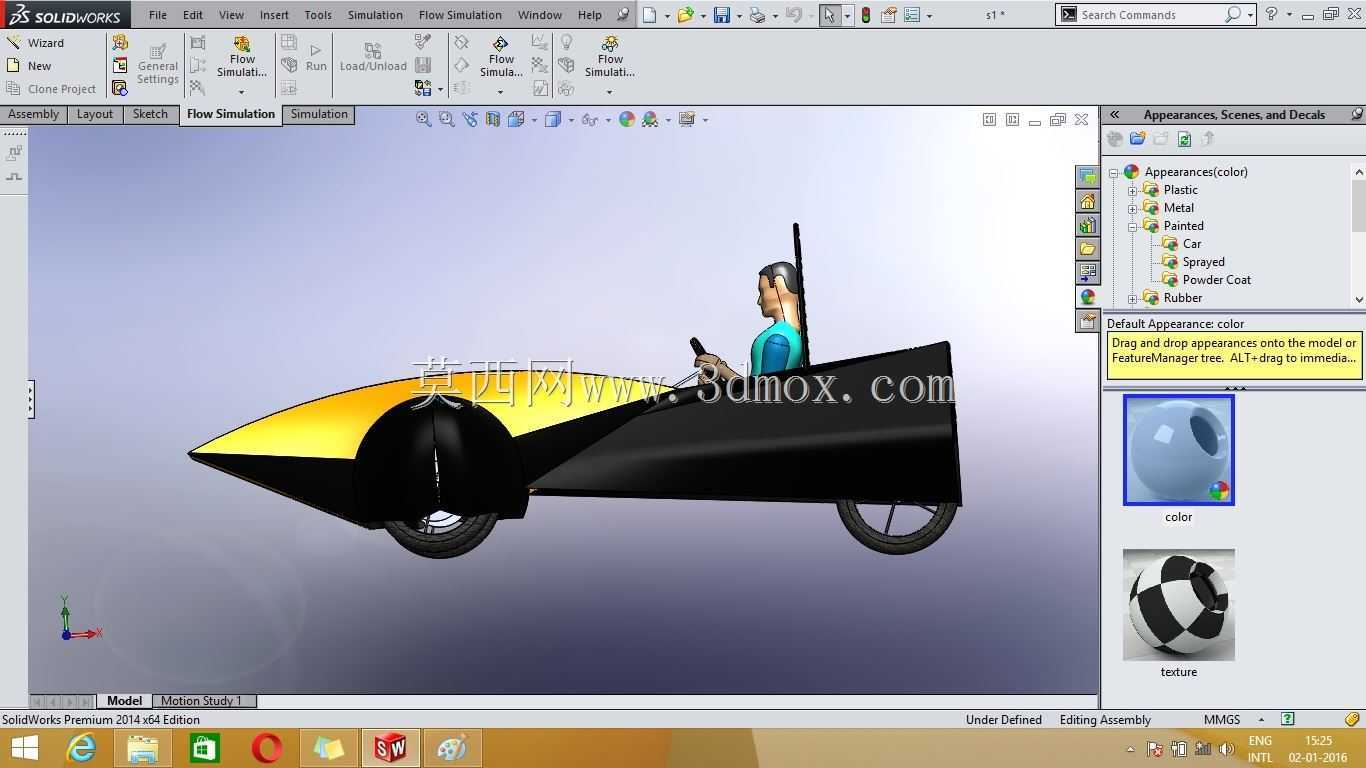The width and height of the screenshot is (1366, 768).
Task: Select the Sprayed appearance folder
Action: [x=1203, y=262]
